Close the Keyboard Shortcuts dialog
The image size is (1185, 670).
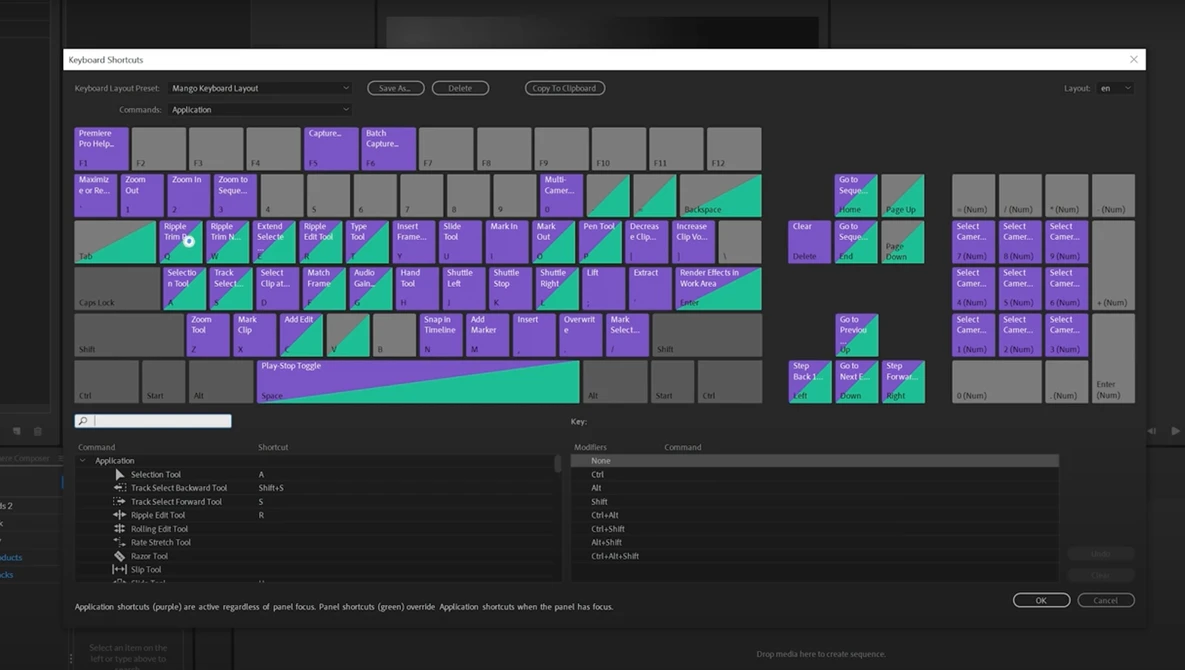coord(1134,60)
